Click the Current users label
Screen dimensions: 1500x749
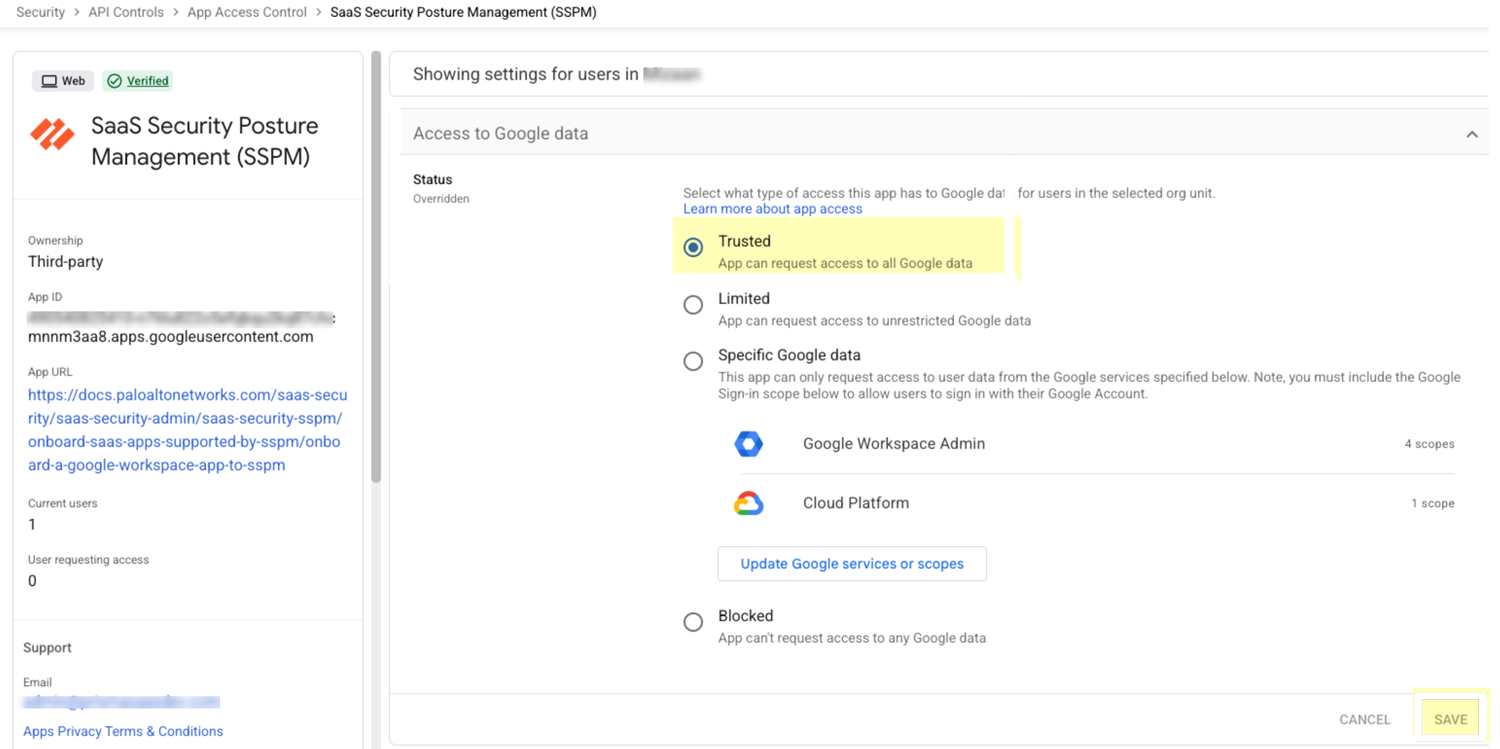coord(63,503)
